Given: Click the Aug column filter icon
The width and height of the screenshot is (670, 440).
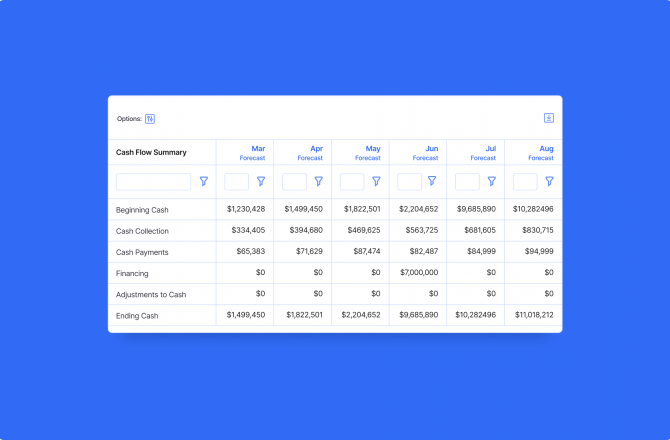Looking at the screenshot, I should (x=549, y=182).
